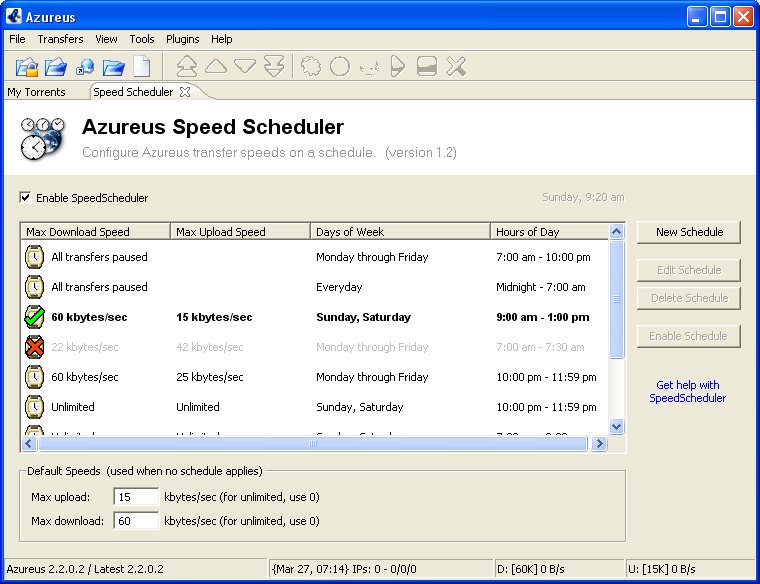Click watch icon for Unlimited Sunday, Saturday row

pyautogui.click(x=34, y=407)
